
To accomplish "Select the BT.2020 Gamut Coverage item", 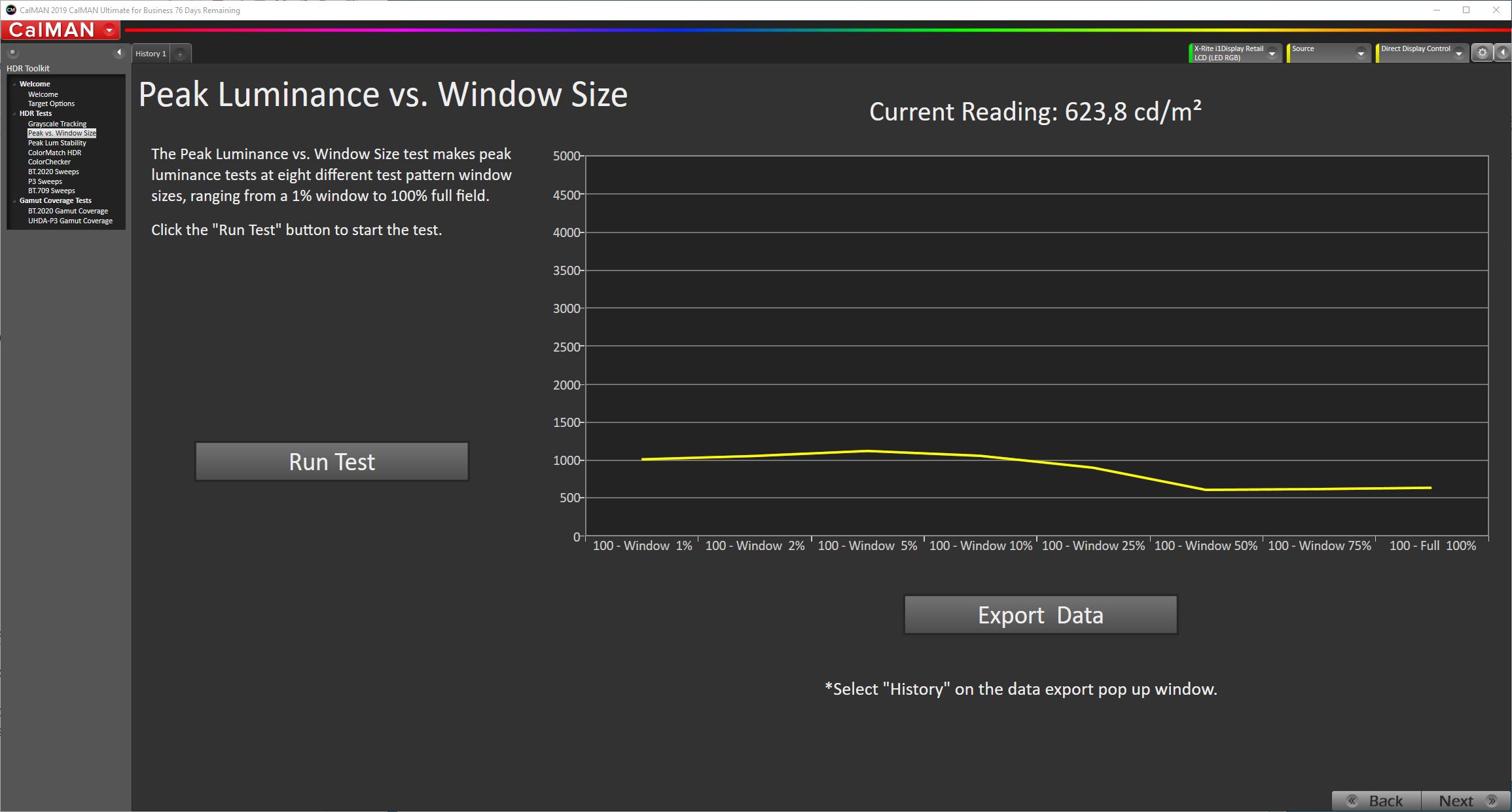I will 65,210.
